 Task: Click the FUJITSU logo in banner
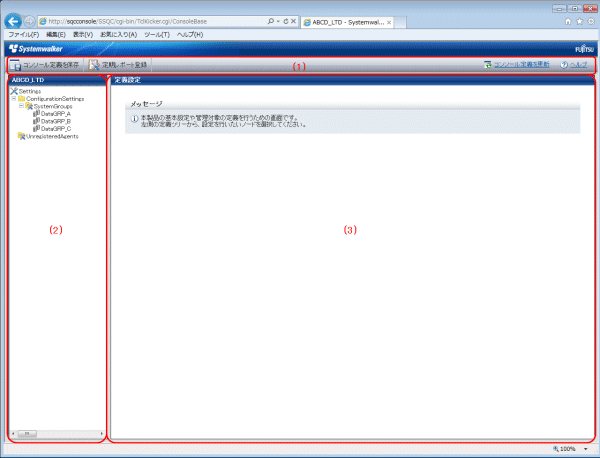[x=585, y=49]
